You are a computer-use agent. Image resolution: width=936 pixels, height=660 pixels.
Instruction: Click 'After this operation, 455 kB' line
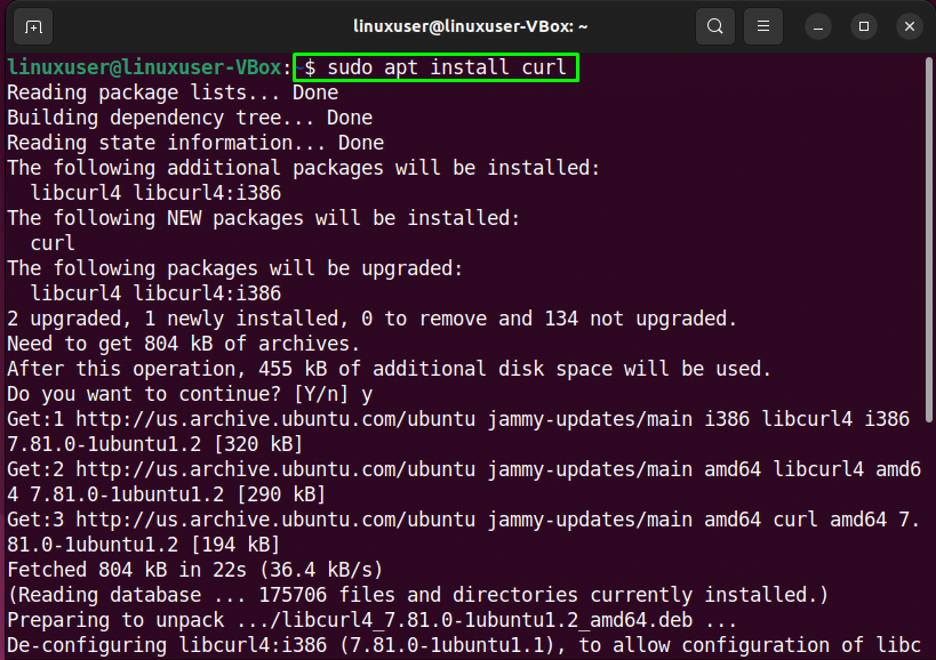pyautogui.click(x=389, y=369)
